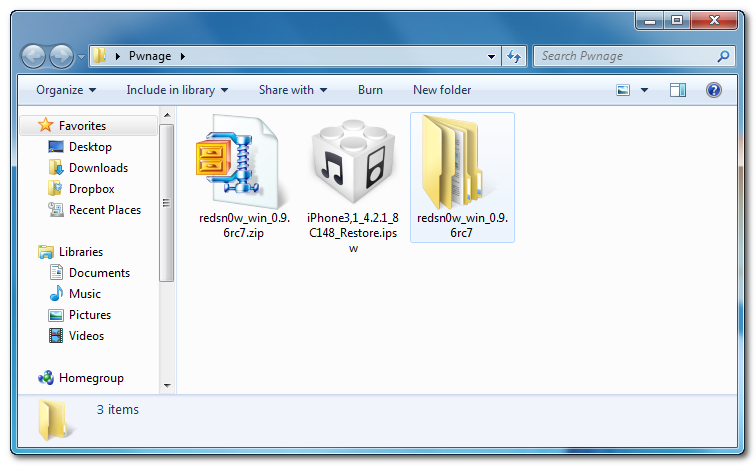
Task: Select the iPhone3,1_4.2.1 ipsw file icon
Action: 353,161
